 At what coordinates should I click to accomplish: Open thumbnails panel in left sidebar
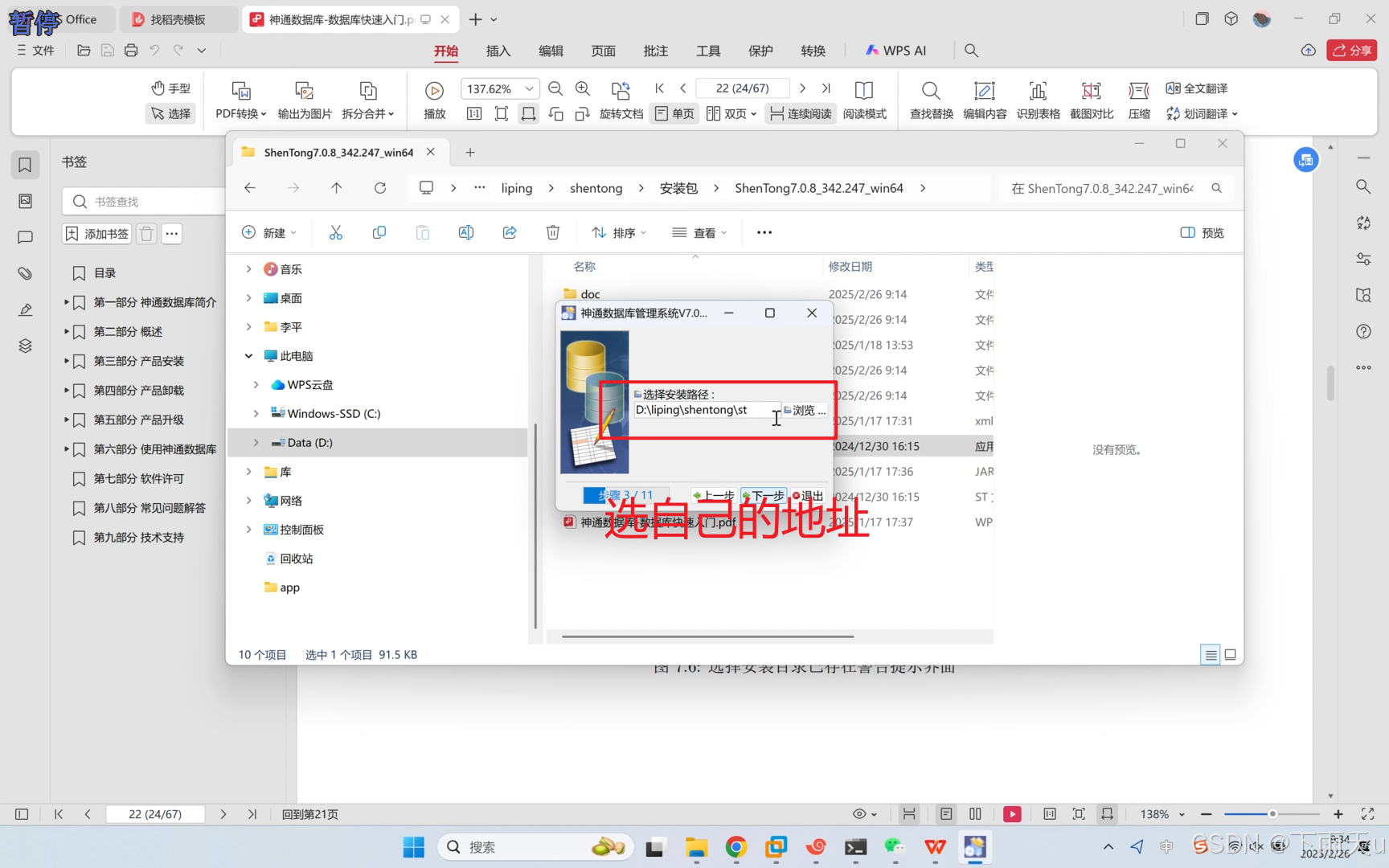(25, 200)
